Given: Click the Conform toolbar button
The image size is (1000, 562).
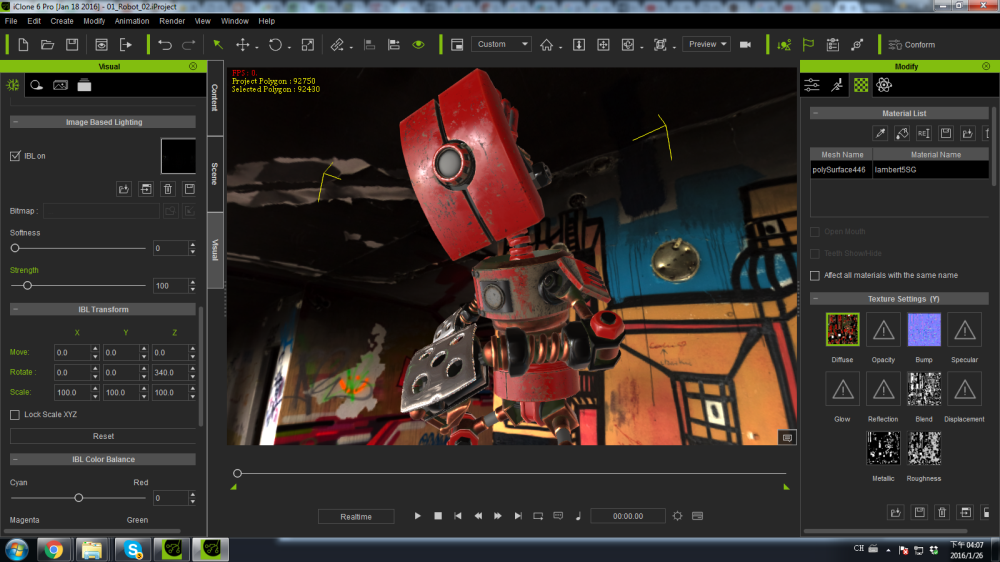Looking at the screenshot, I should pyautogui.click(x=910, y=44).
